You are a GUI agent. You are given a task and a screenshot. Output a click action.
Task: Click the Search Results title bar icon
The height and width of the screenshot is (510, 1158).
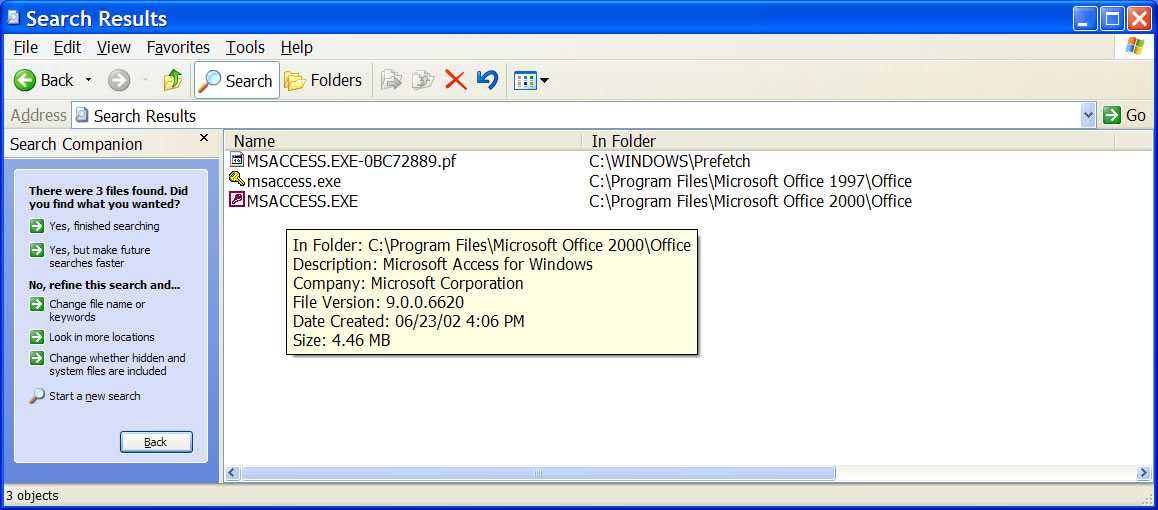(13, 18)
